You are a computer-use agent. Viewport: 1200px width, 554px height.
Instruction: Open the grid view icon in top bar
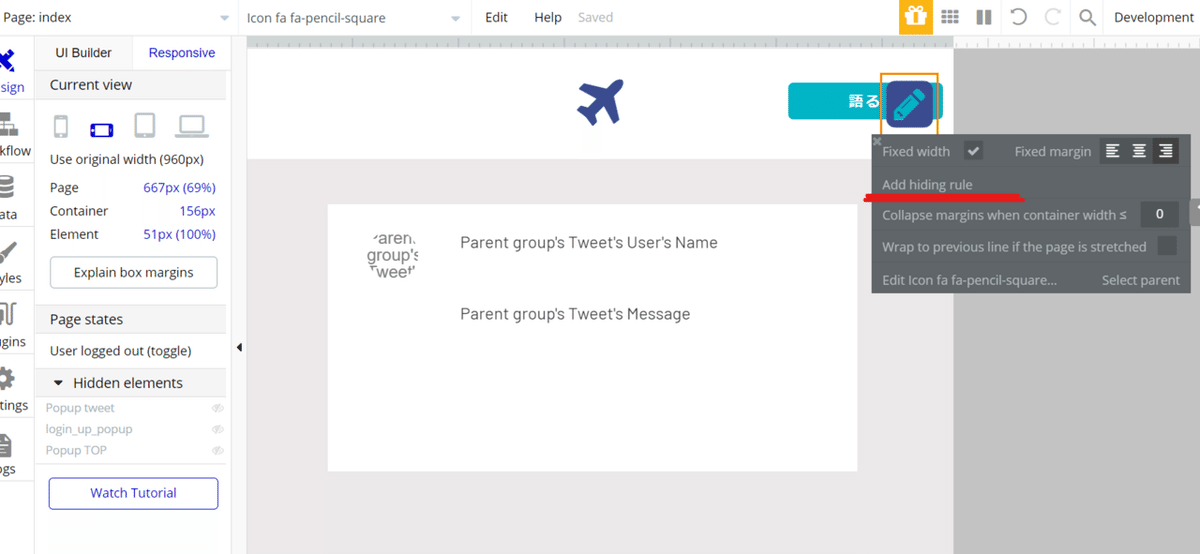coord(951,17)
